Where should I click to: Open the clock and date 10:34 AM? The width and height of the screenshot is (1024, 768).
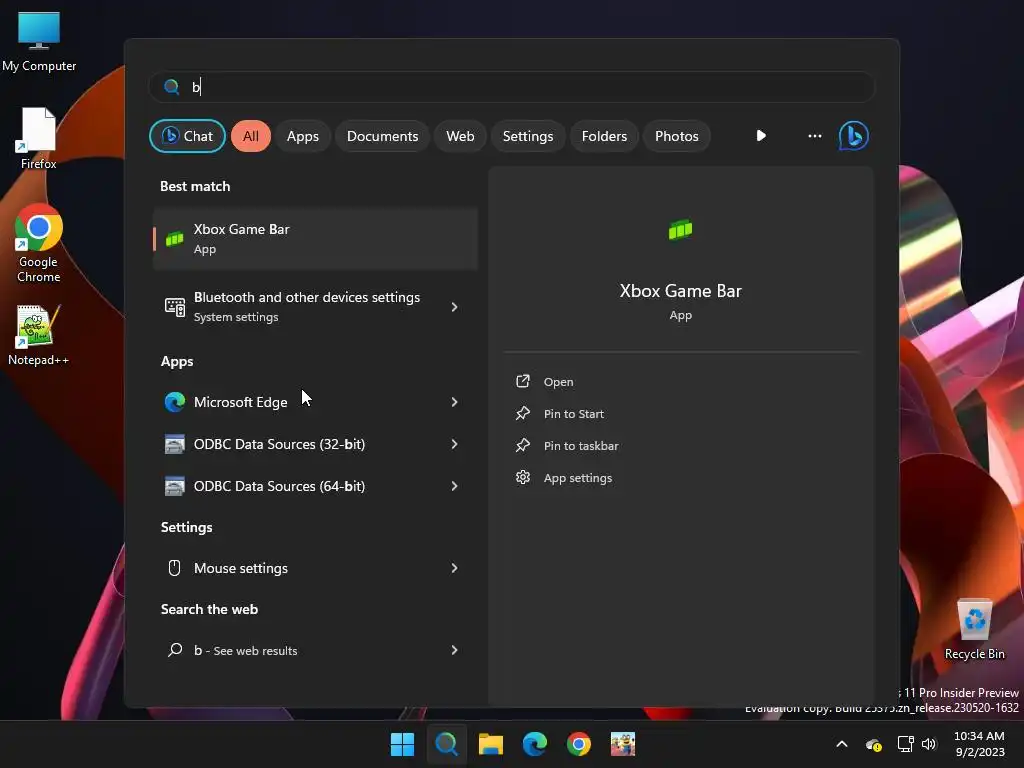click(980, 744)
